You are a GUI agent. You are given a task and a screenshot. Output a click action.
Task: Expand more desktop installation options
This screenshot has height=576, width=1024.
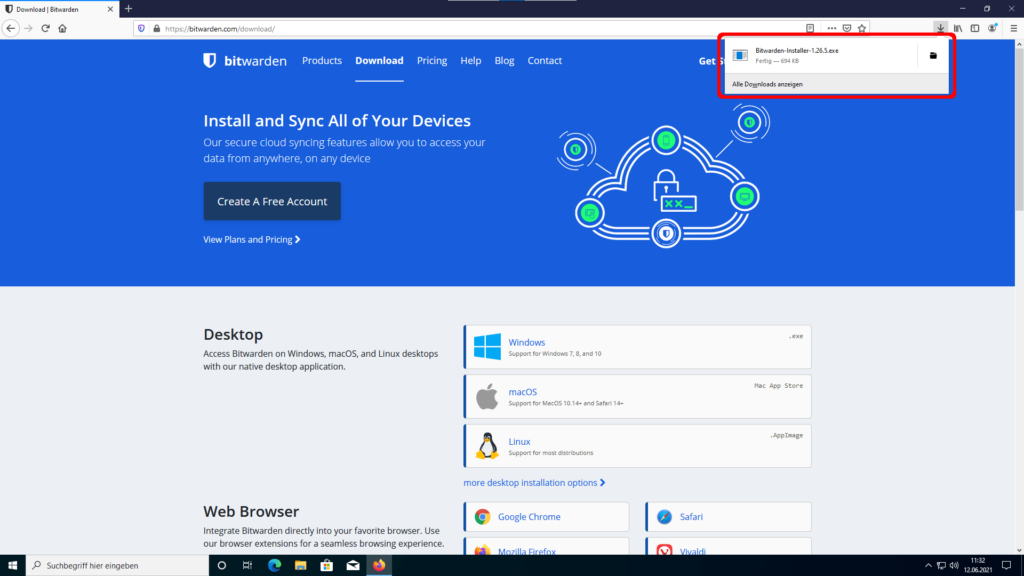534,483
